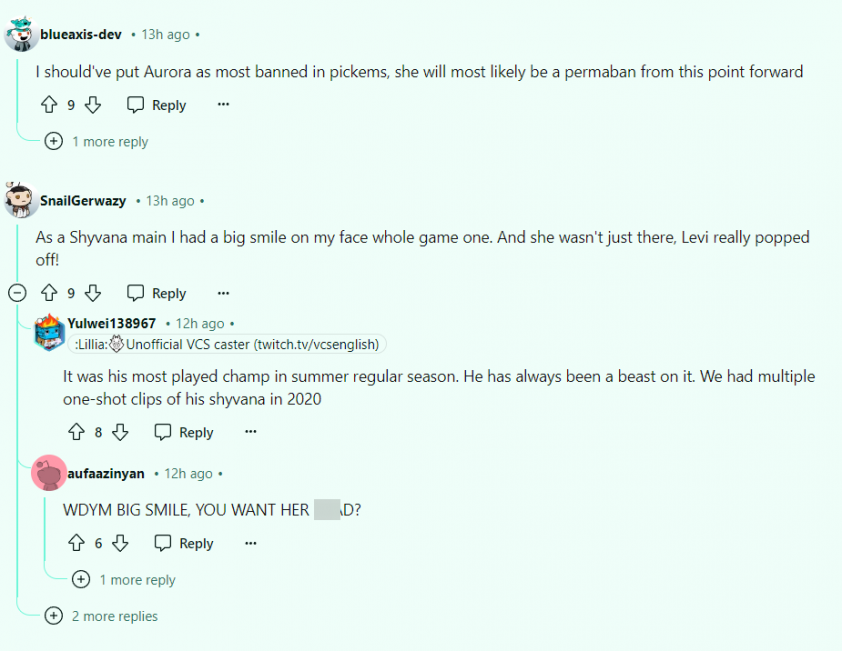Upvote blueaxis-dev's comment about Aurora
The width and height of the screenshot is (842, 651).
(x=49, y=105)
